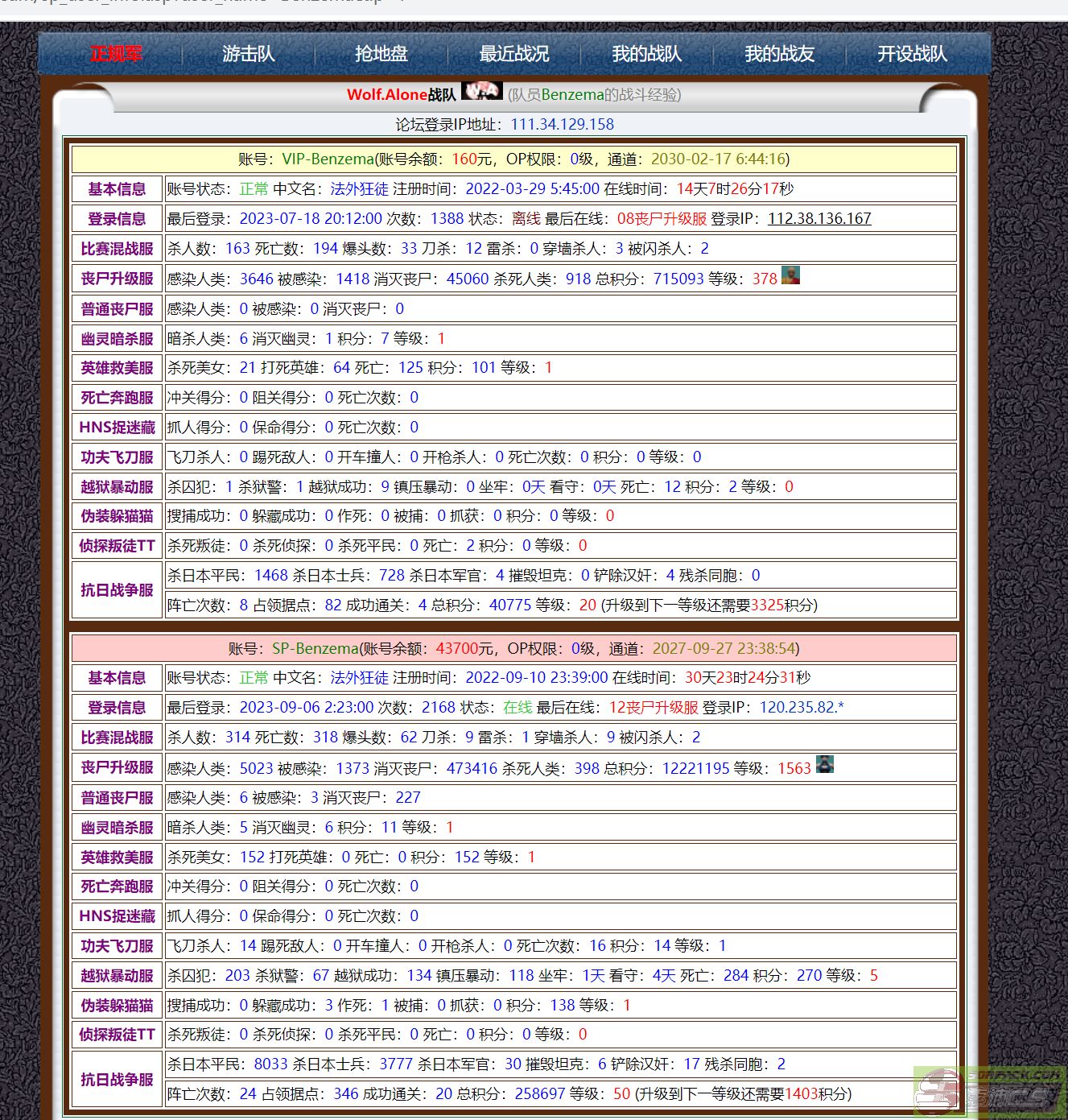Click the Wolf.Alone team logo image

pyautogui.click(x=482, y=91)
